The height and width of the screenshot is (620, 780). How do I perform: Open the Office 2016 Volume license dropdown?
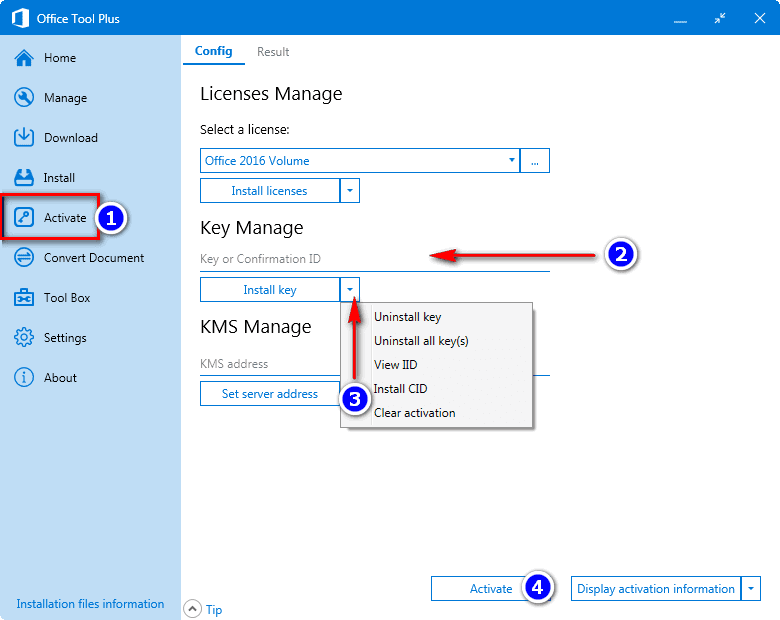tap(360, 161)
